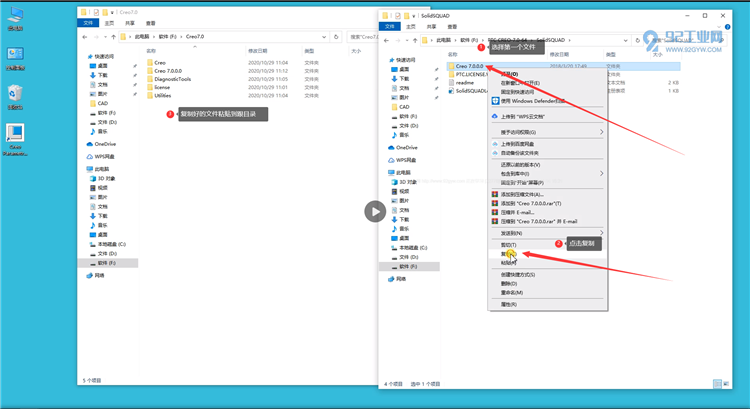Click 此电脑 breadcrumb in Creo7.0 address bar

coord(142,37)
